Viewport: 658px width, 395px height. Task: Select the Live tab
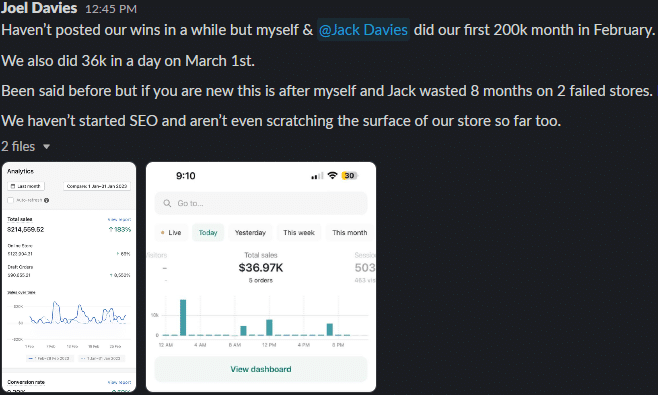[x=171, y=233]
